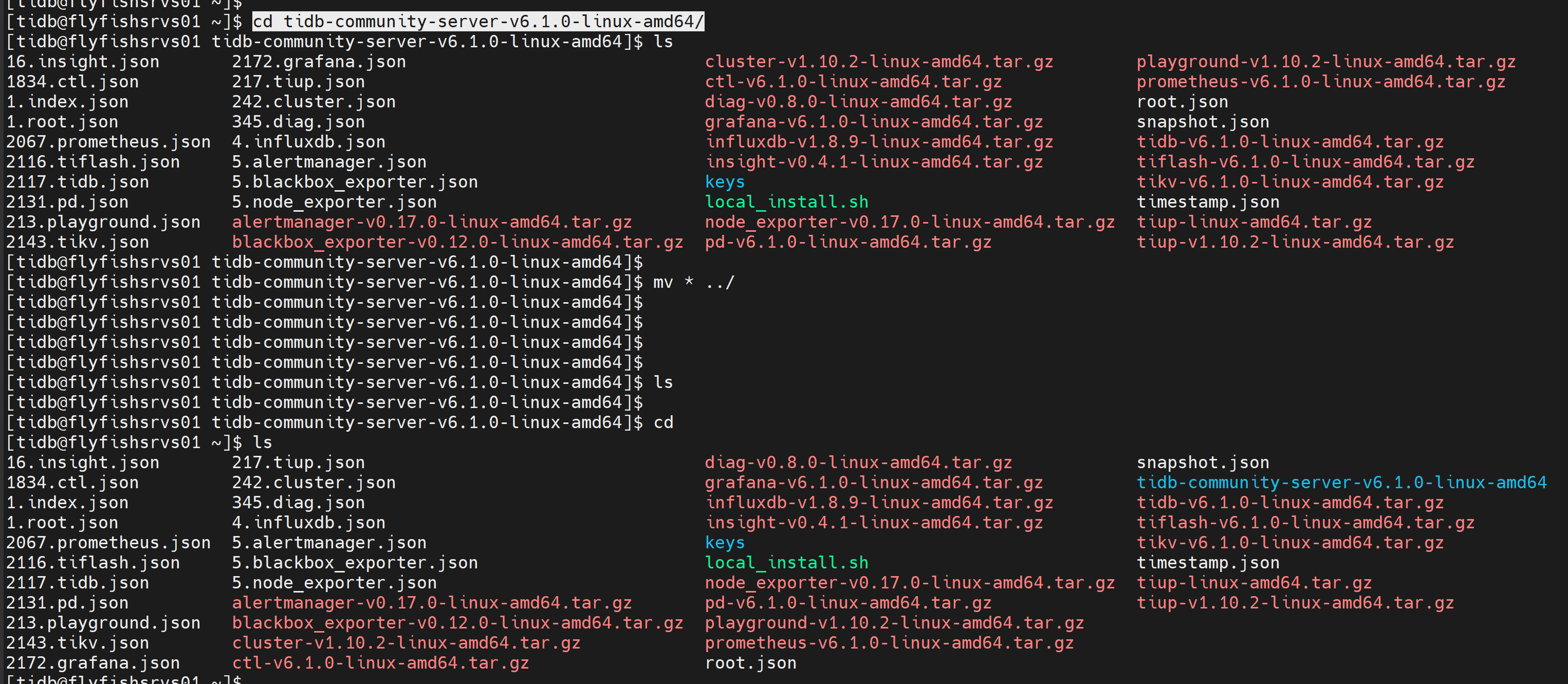
Task: Click node_exporter-v0.17.0 tar.gz in the first ls output
Action: pos(910,222)
